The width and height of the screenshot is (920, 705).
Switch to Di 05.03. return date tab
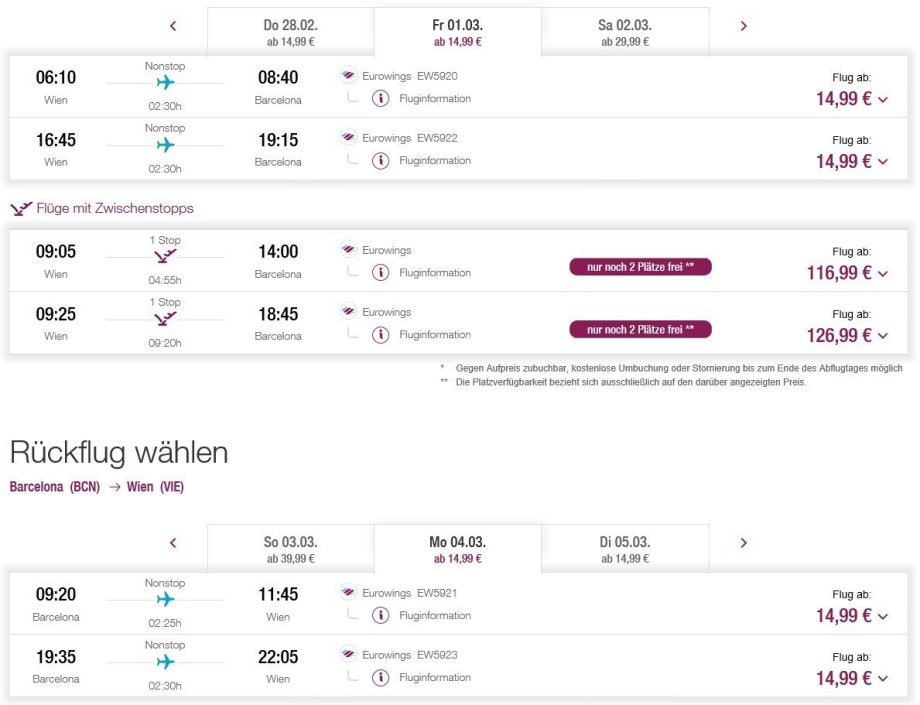624,549
